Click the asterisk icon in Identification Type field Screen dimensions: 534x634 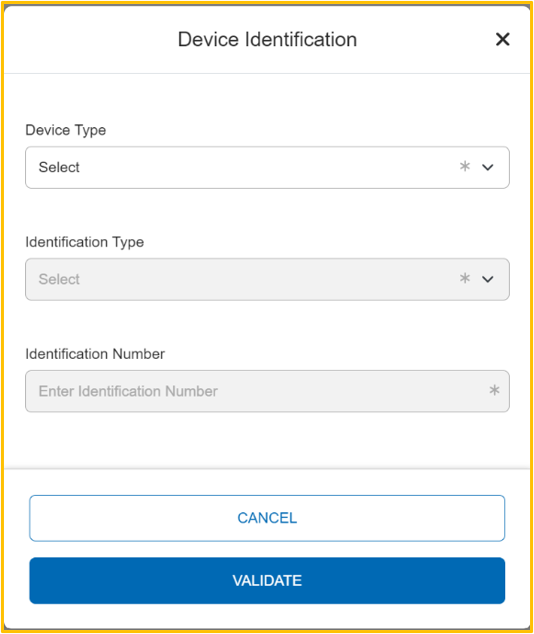pyautogui.click(x=465, y=278)
